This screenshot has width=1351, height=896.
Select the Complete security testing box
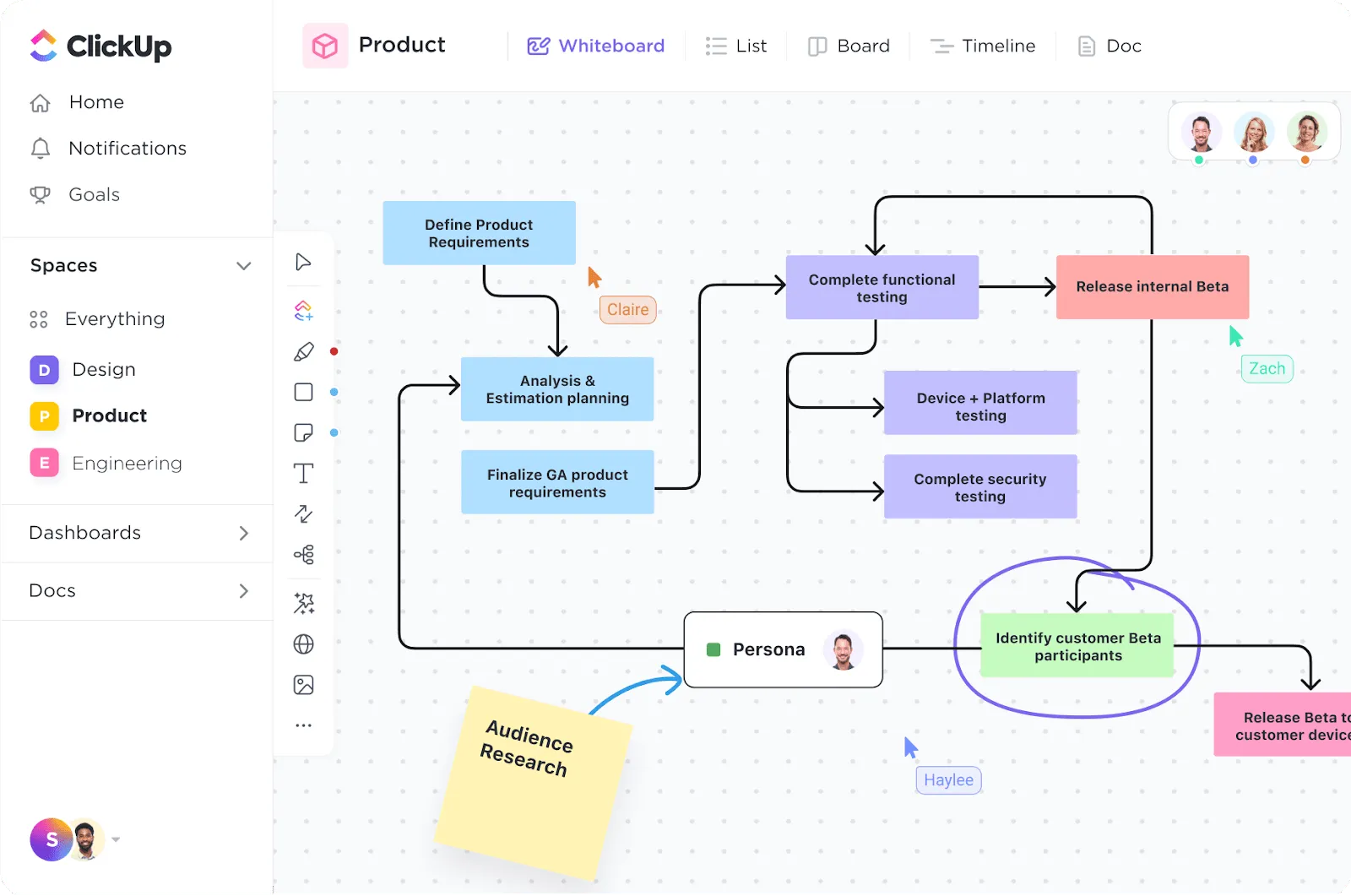tap(980, 486)
